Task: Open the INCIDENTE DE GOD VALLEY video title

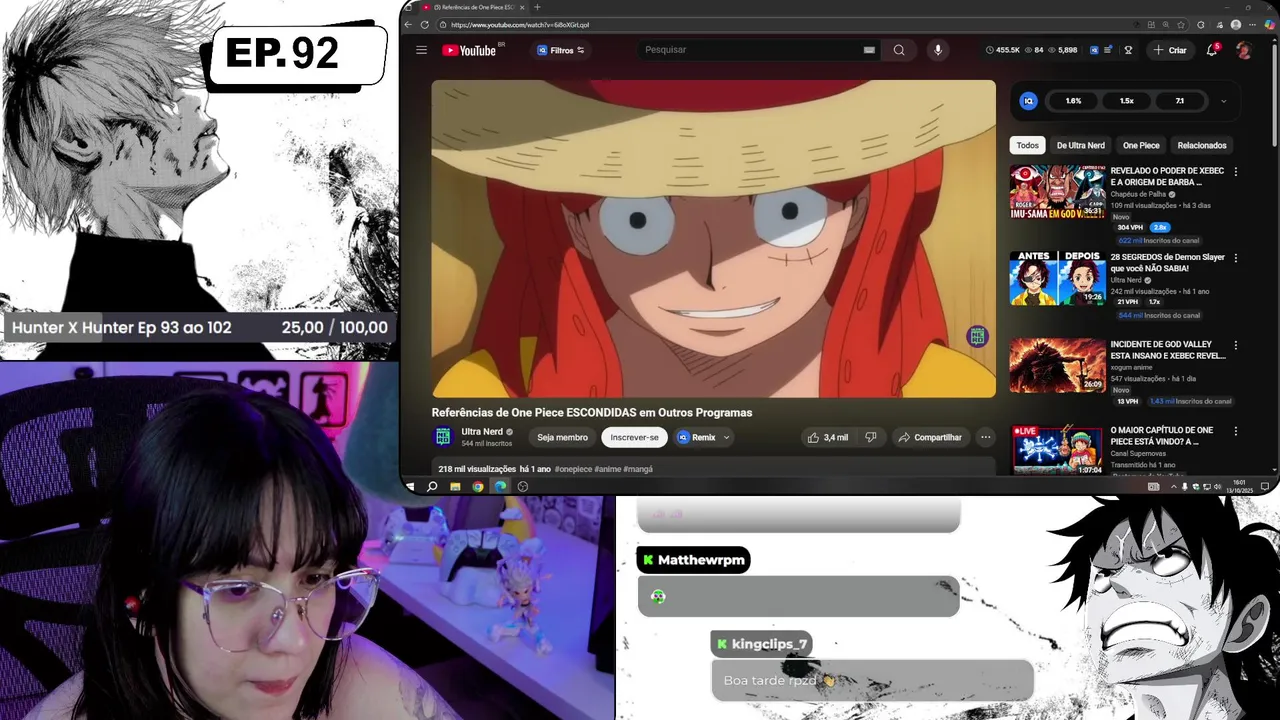Action: point(1167,350)
